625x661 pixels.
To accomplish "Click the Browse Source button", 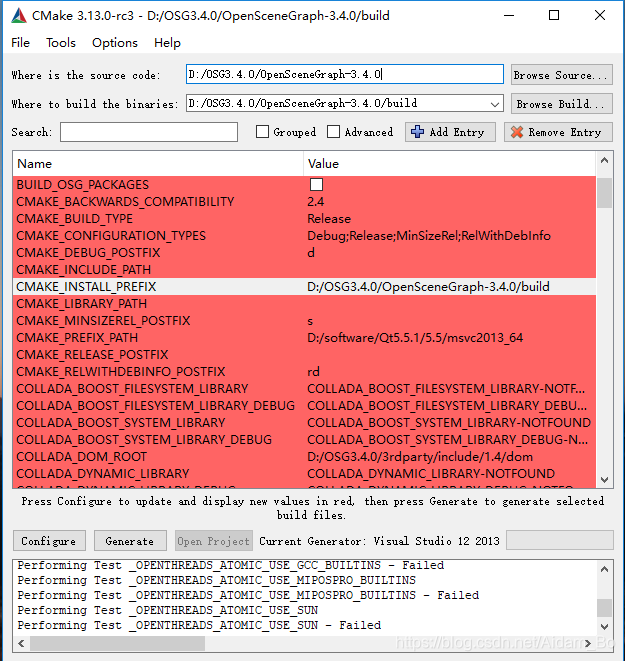I will pos(561,75).
